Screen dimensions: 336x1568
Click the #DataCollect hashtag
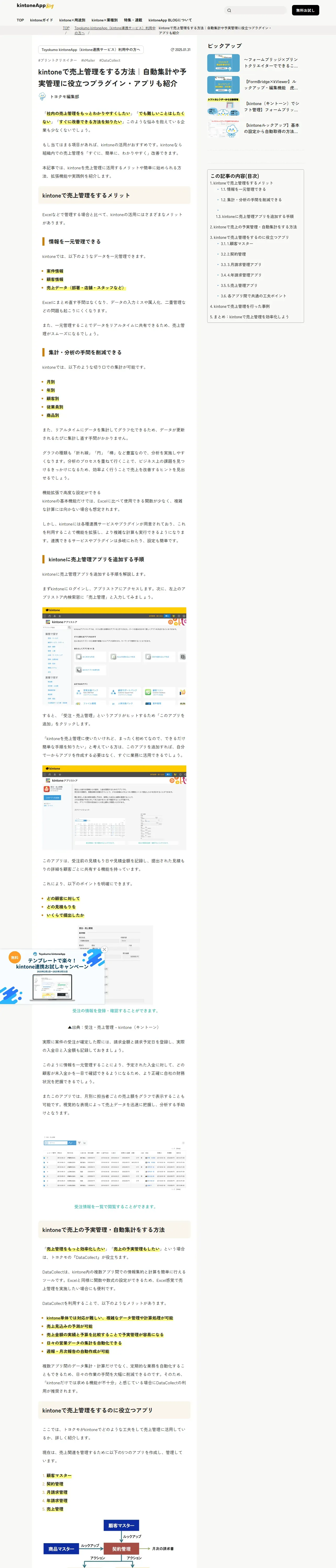(x=110, y=61)
